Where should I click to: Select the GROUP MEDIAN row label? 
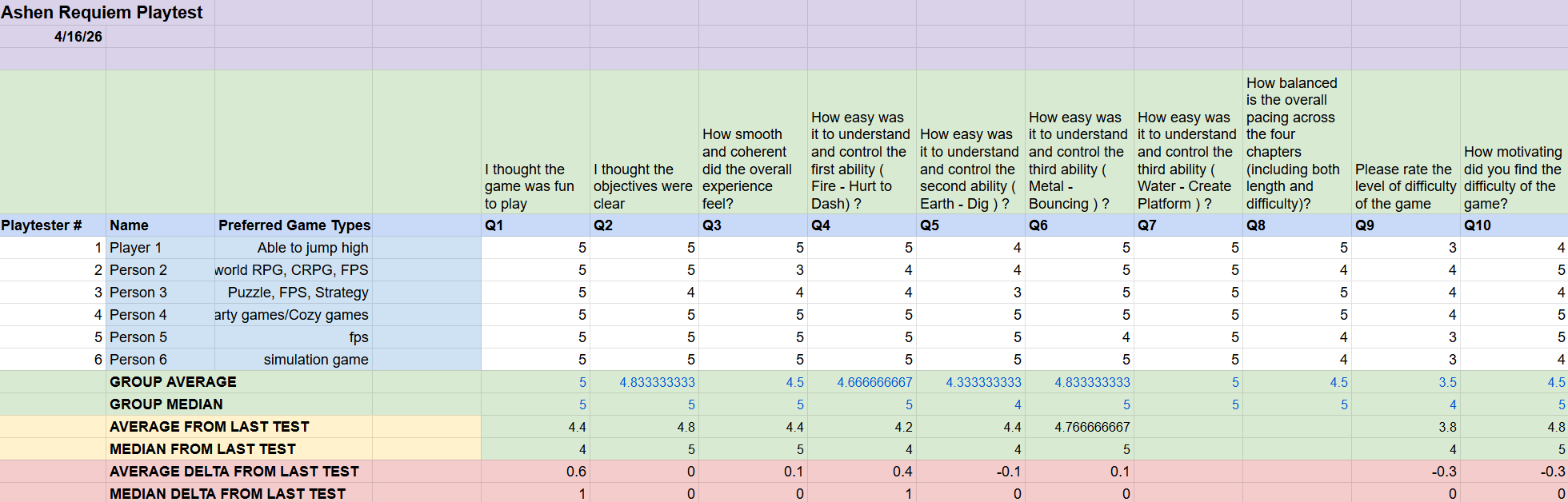(x=166, y=404)
